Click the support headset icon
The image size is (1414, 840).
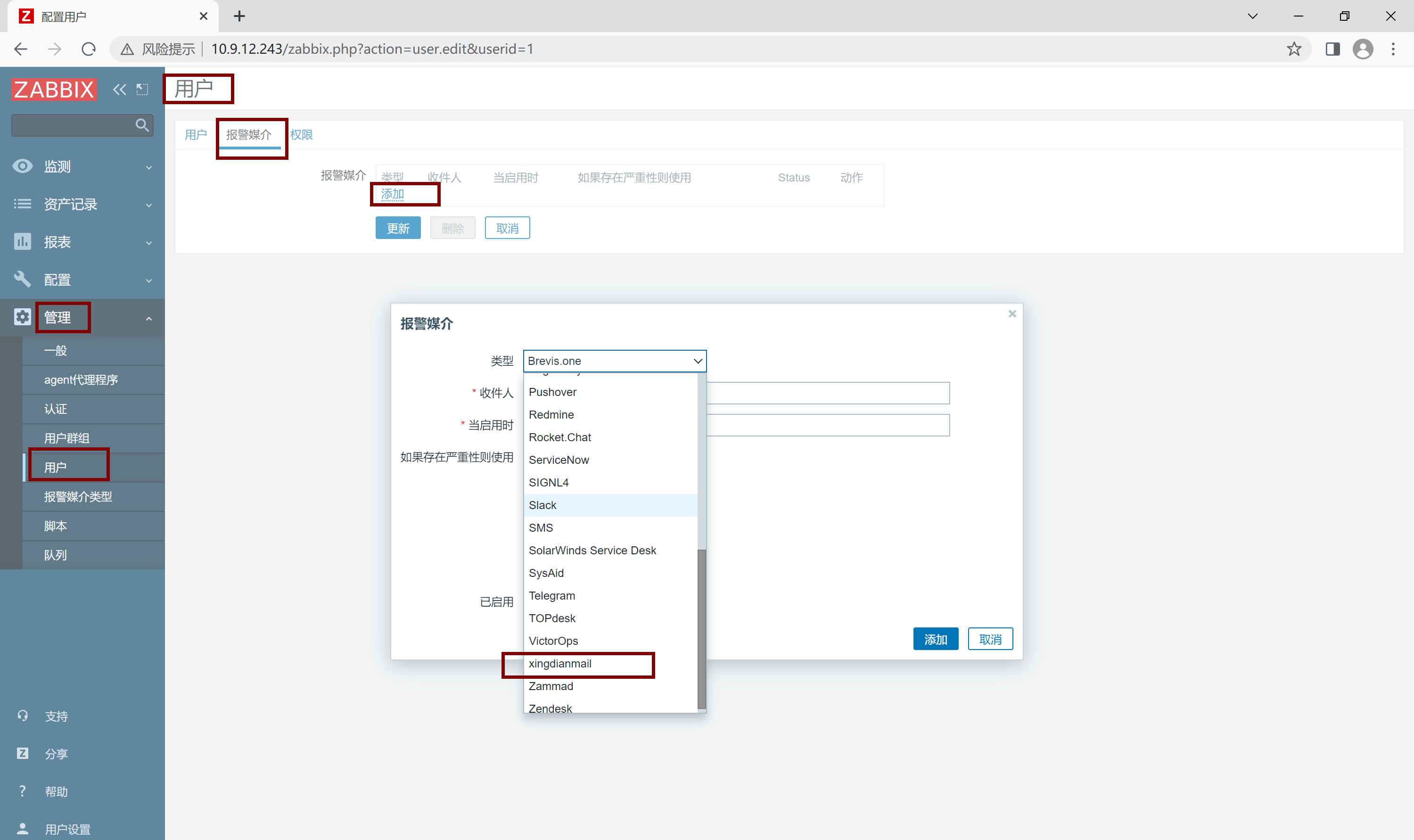click(x=23, y=716)
